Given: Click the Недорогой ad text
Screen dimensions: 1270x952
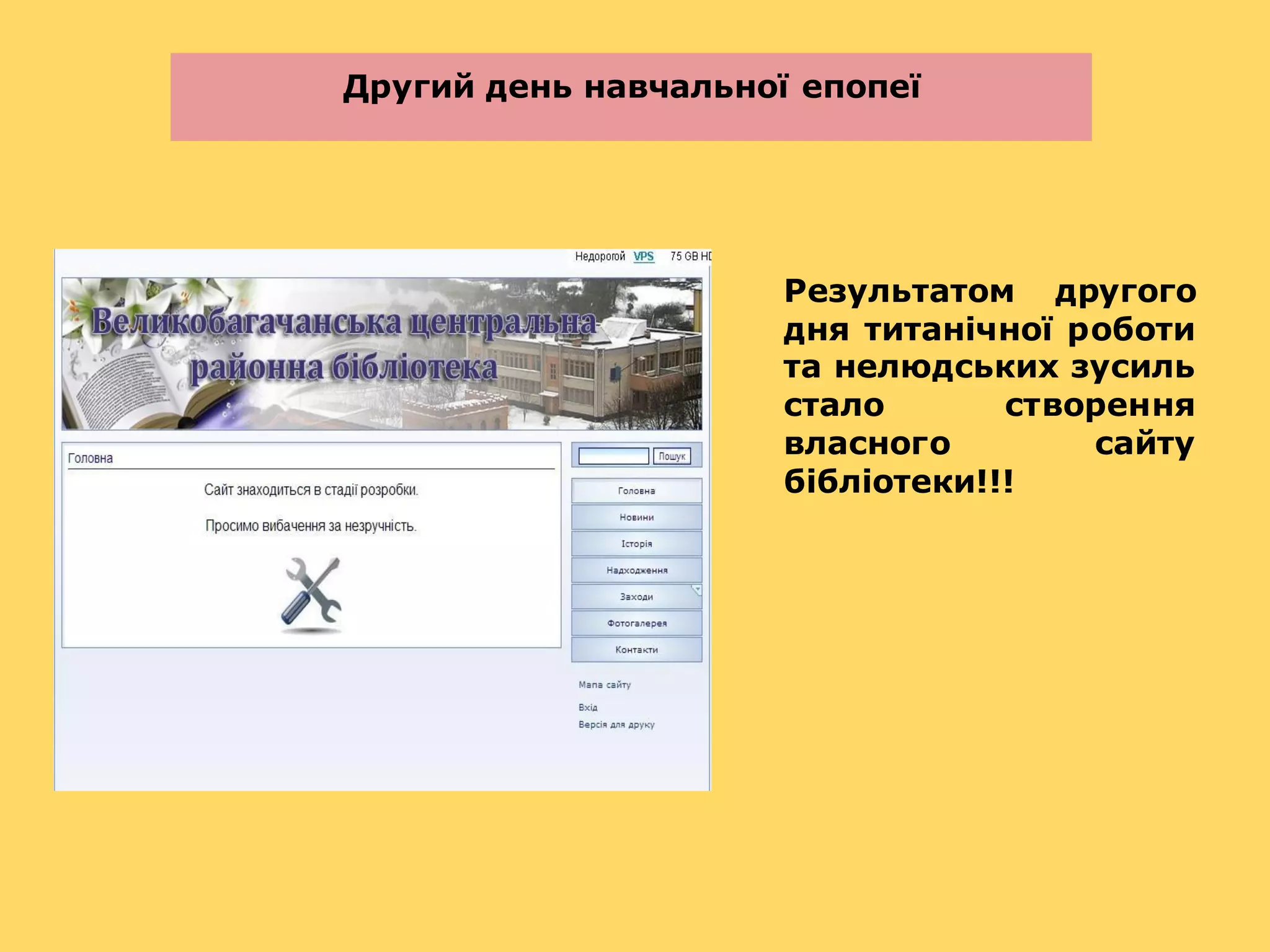Looking at the screenshot, I should [x=600, y=257].
